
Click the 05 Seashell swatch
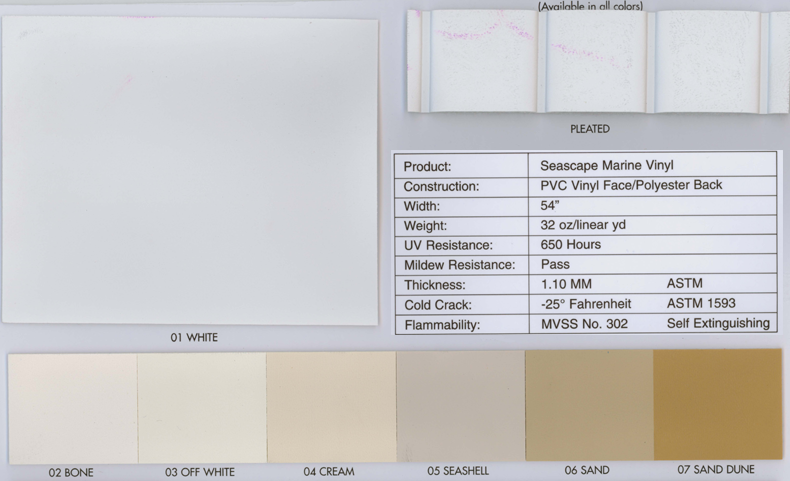460,406
